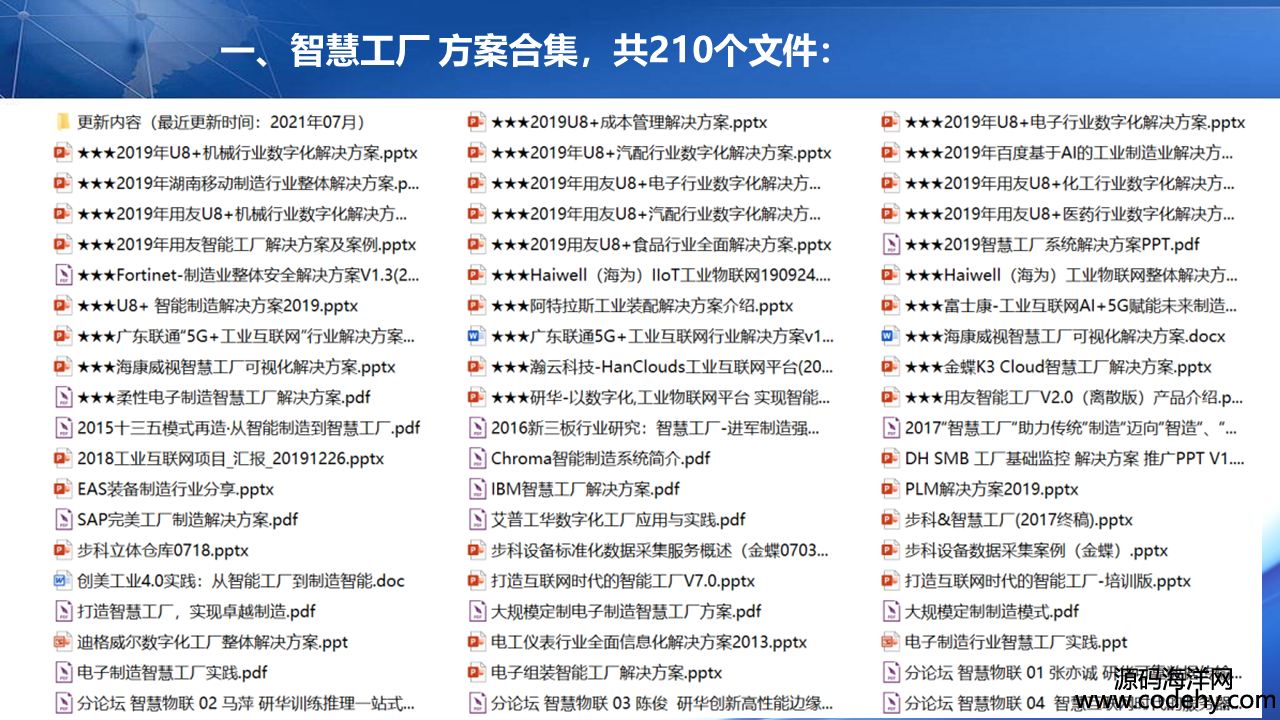Click the PowerPoint icon of 2019U8+成本管理解决方案.pptx
The image size is (1280, 720).
pos(477,122)
